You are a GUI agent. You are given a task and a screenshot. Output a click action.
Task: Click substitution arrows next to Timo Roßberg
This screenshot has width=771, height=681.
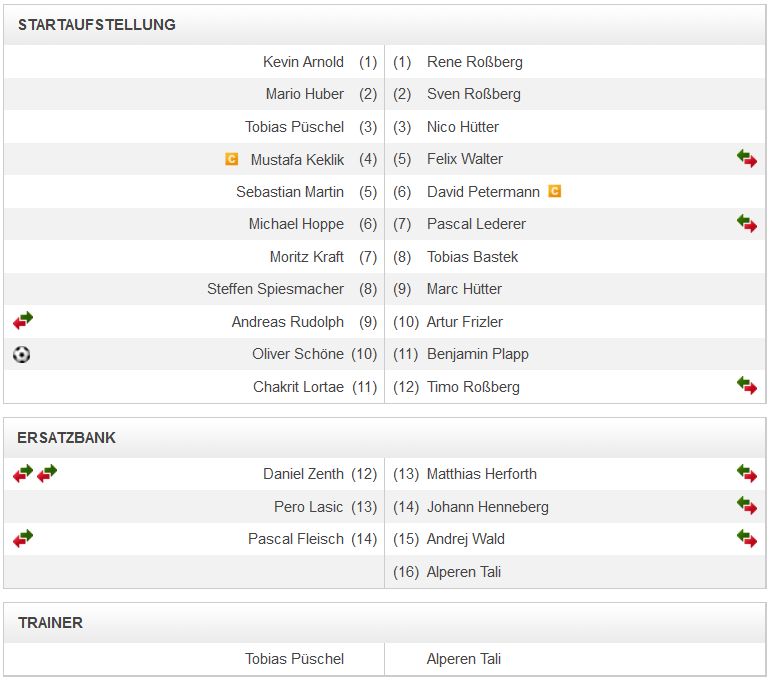click(746, 386)
